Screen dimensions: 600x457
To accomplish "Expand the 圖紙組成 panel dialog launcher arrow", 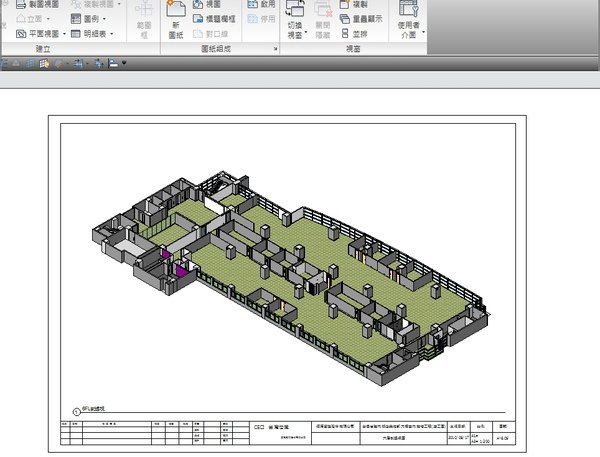I will (276, 49).
